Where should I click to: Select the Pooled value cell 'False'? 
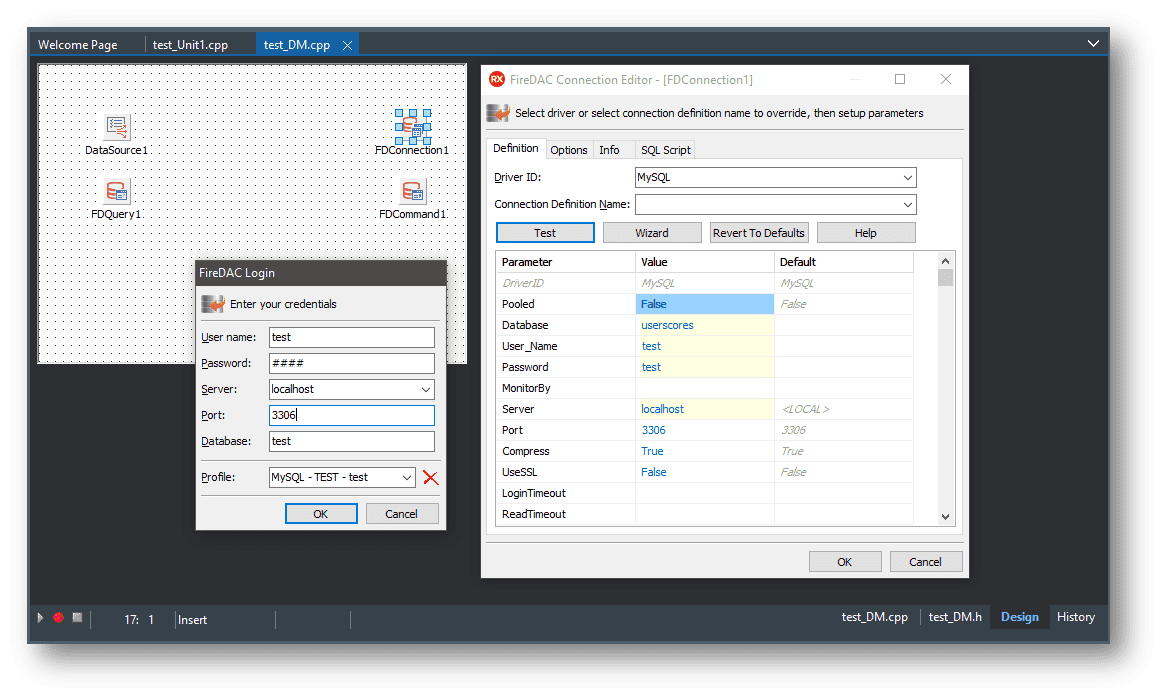click(x=704, y=304)
